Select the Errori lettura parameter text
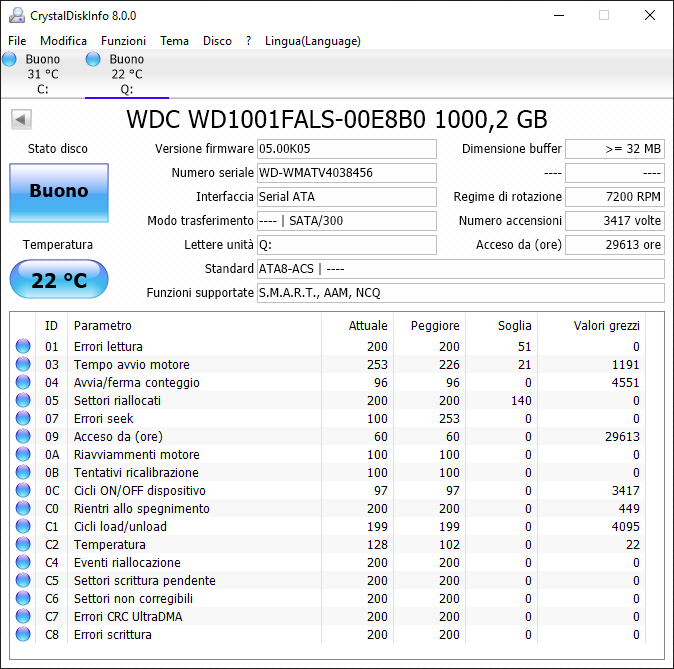674x669 pixels. pyautogui.click(x=108, y=347)
